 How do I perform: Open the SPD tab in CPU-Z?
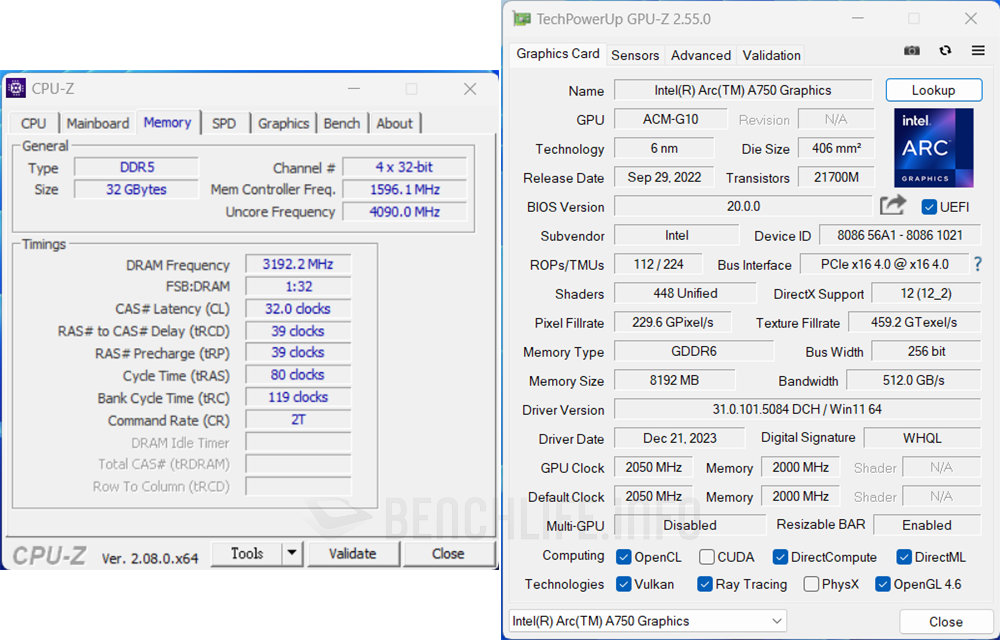pyautogui.click(x=224, y=123)
